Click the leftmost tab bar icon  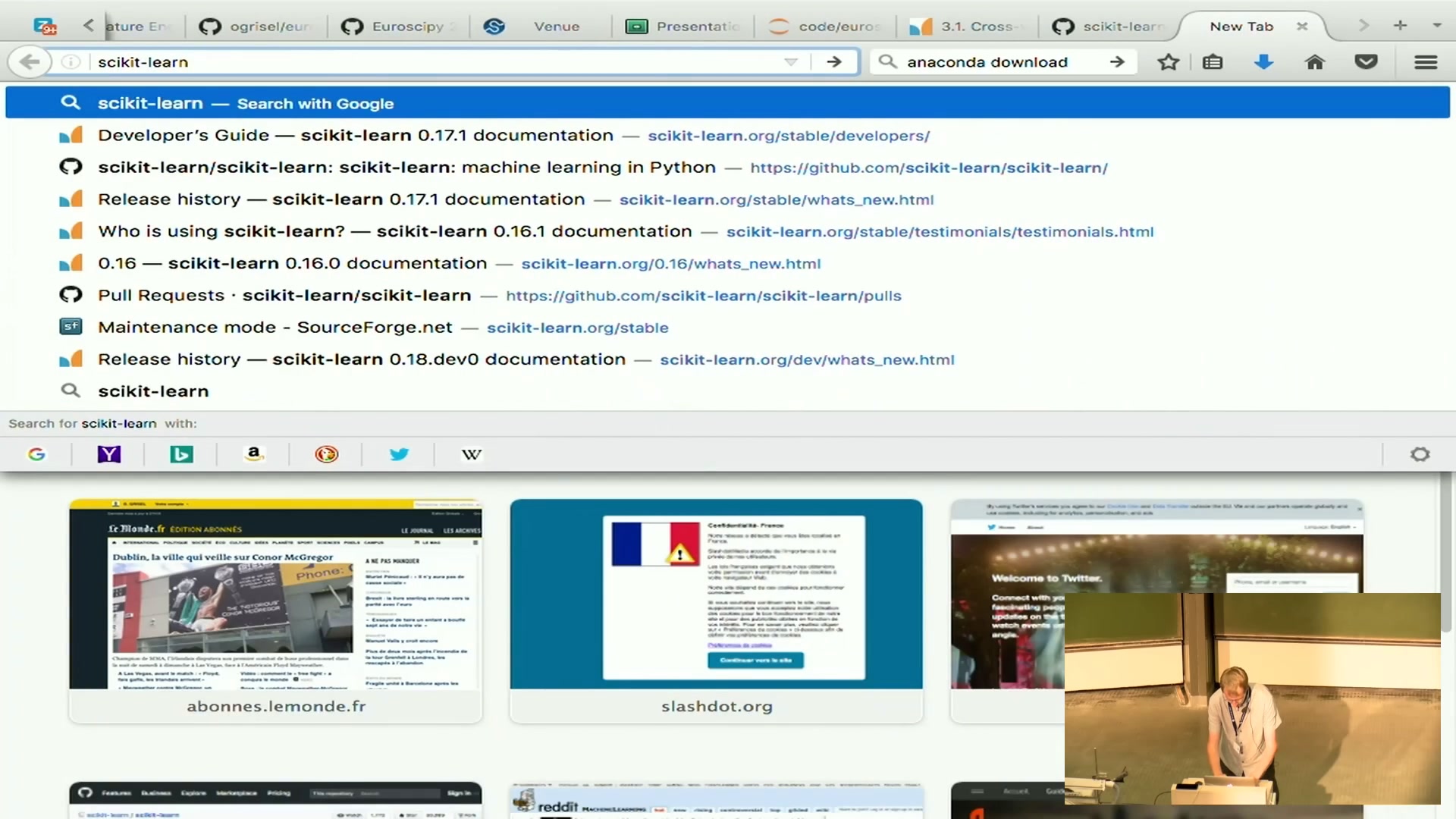pos(45,26)
